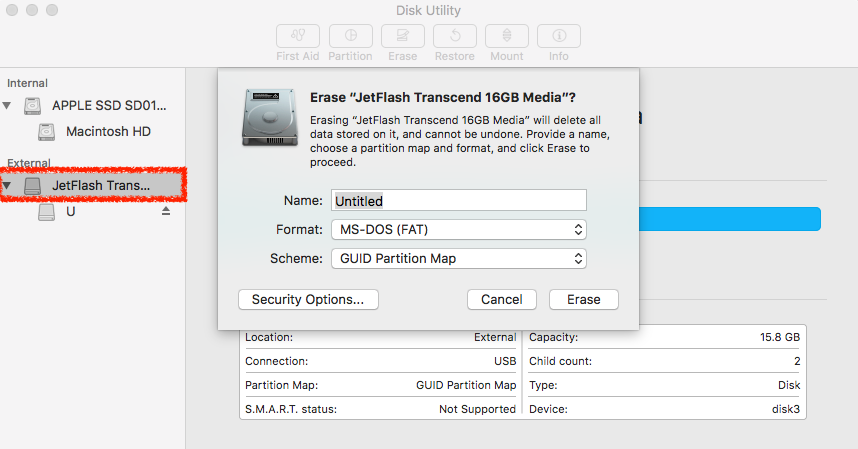Click the hard disk image in Erase dialog
This screenshot has width=858, height=449.
click(x=270, y=117)
